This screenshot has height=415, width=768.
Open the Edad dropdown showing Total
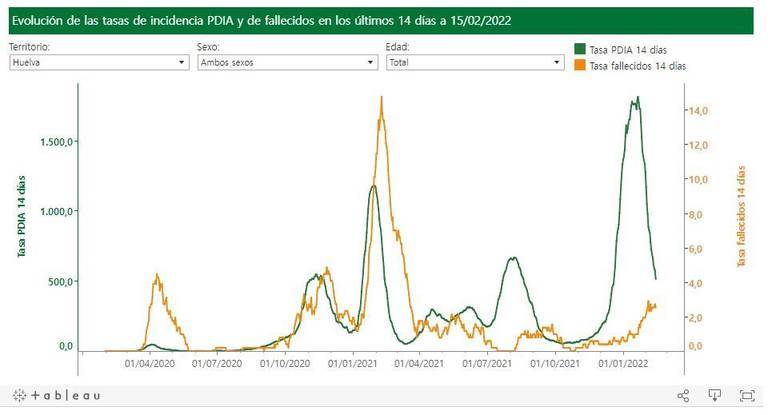tap(475, 62)
